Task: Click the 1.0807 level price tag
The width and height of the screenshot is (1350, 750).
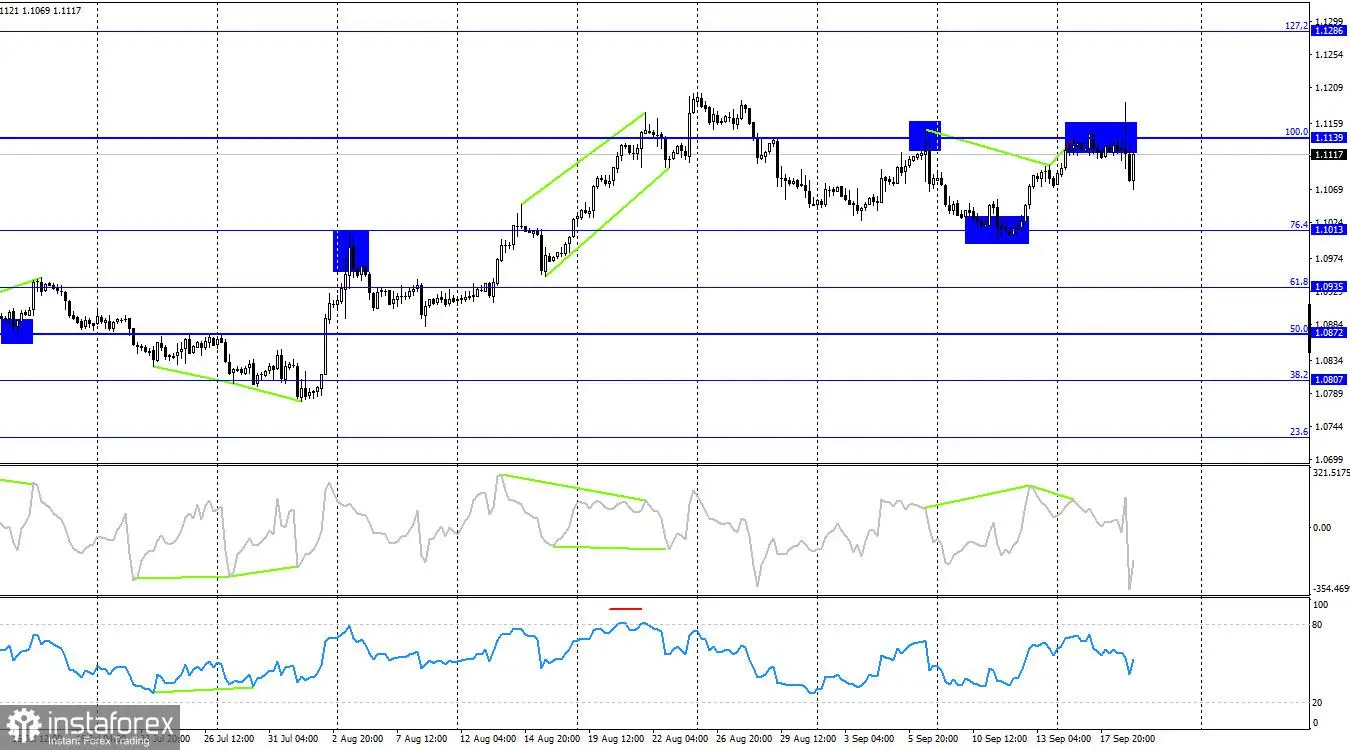Action: (1329, 380)
